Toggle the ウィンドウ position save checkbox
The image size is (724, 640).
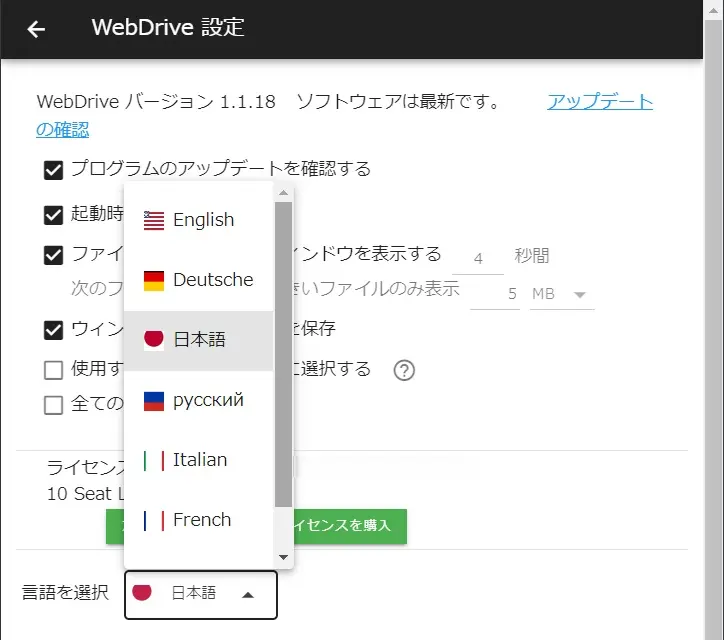pyautogui.click(x=54, y=330)
